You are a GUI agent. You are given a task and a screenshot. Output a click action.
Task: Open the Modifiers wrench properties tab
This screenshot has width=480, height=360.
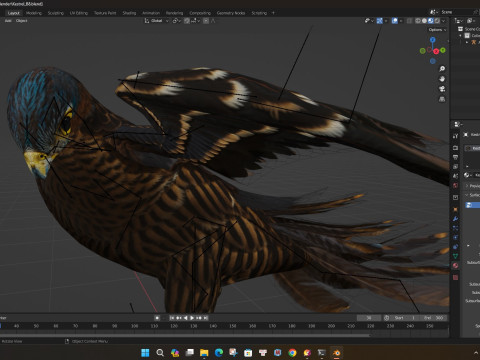pos(455,219)
